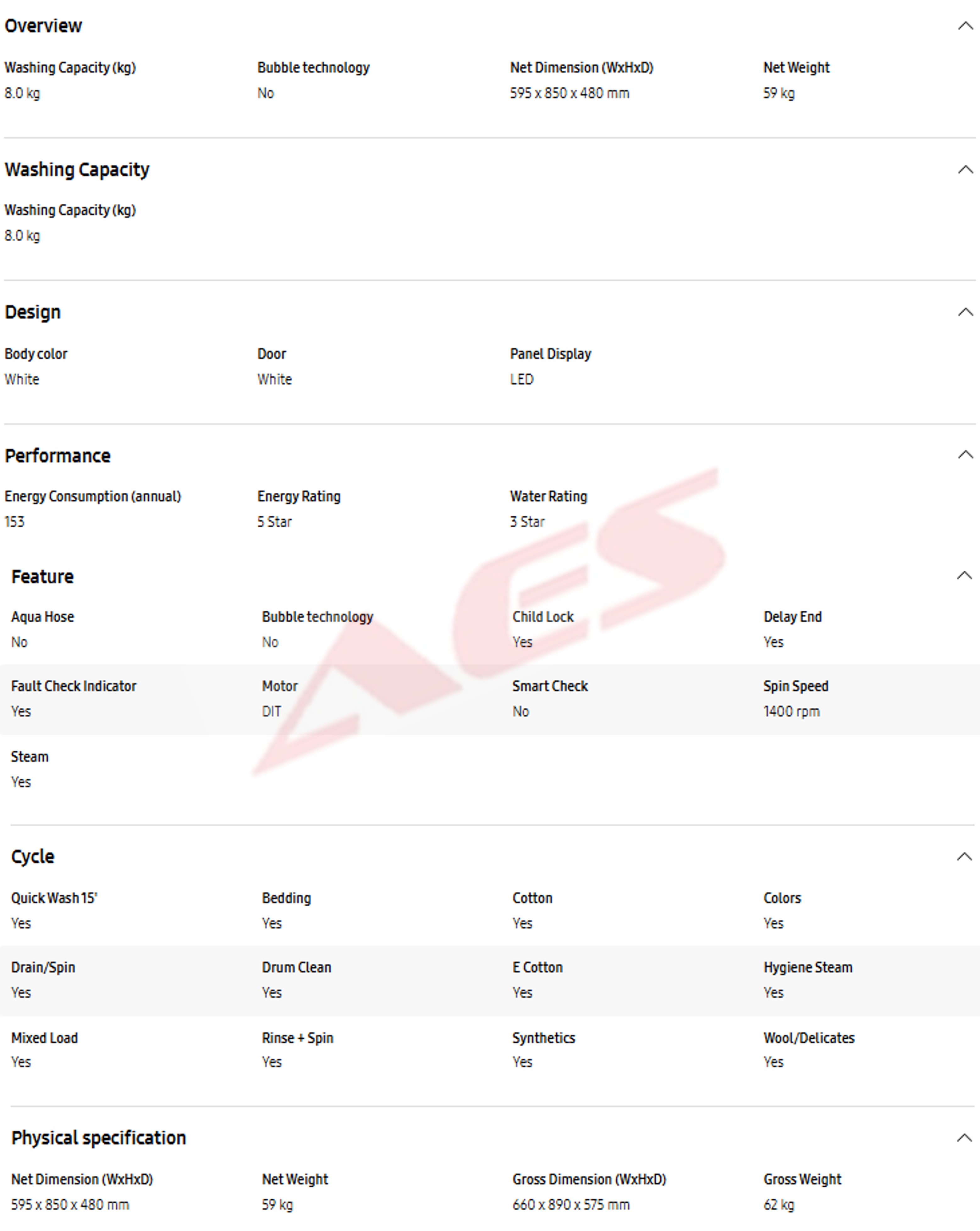The image size is (980, 1231).
Task: Click the Physical specification collapse chevron
Action: tap(964, 1138)
